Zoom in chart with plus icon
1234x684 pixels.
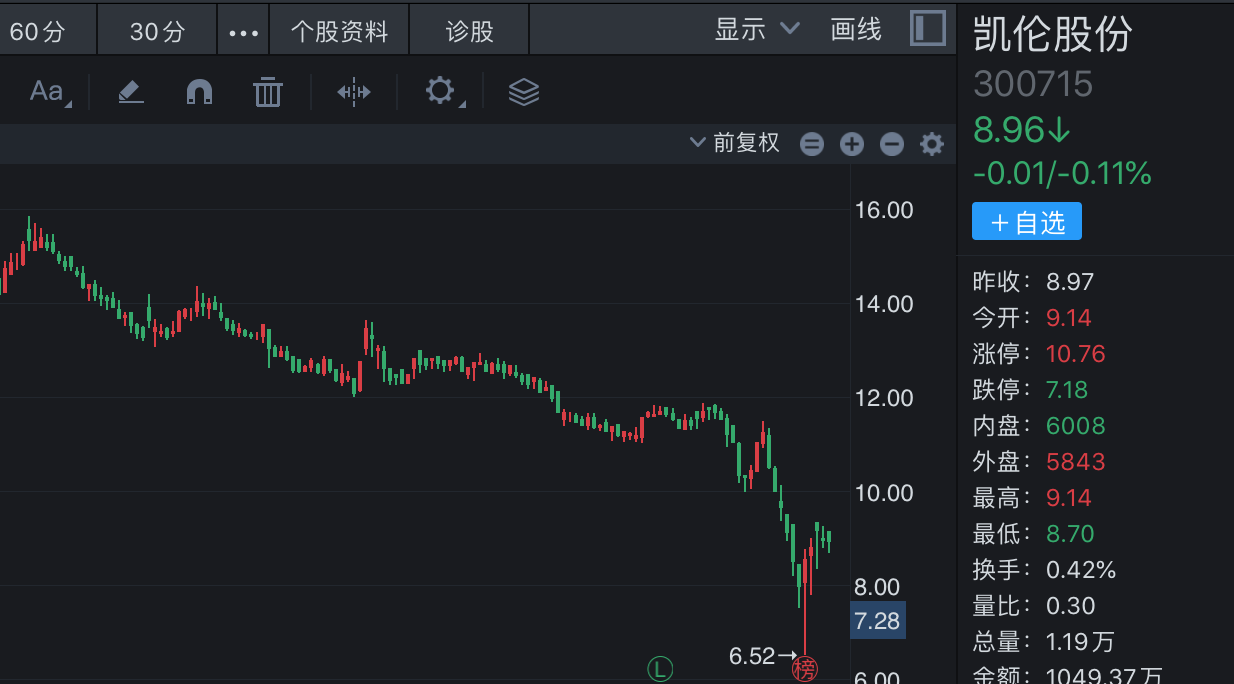851,144
